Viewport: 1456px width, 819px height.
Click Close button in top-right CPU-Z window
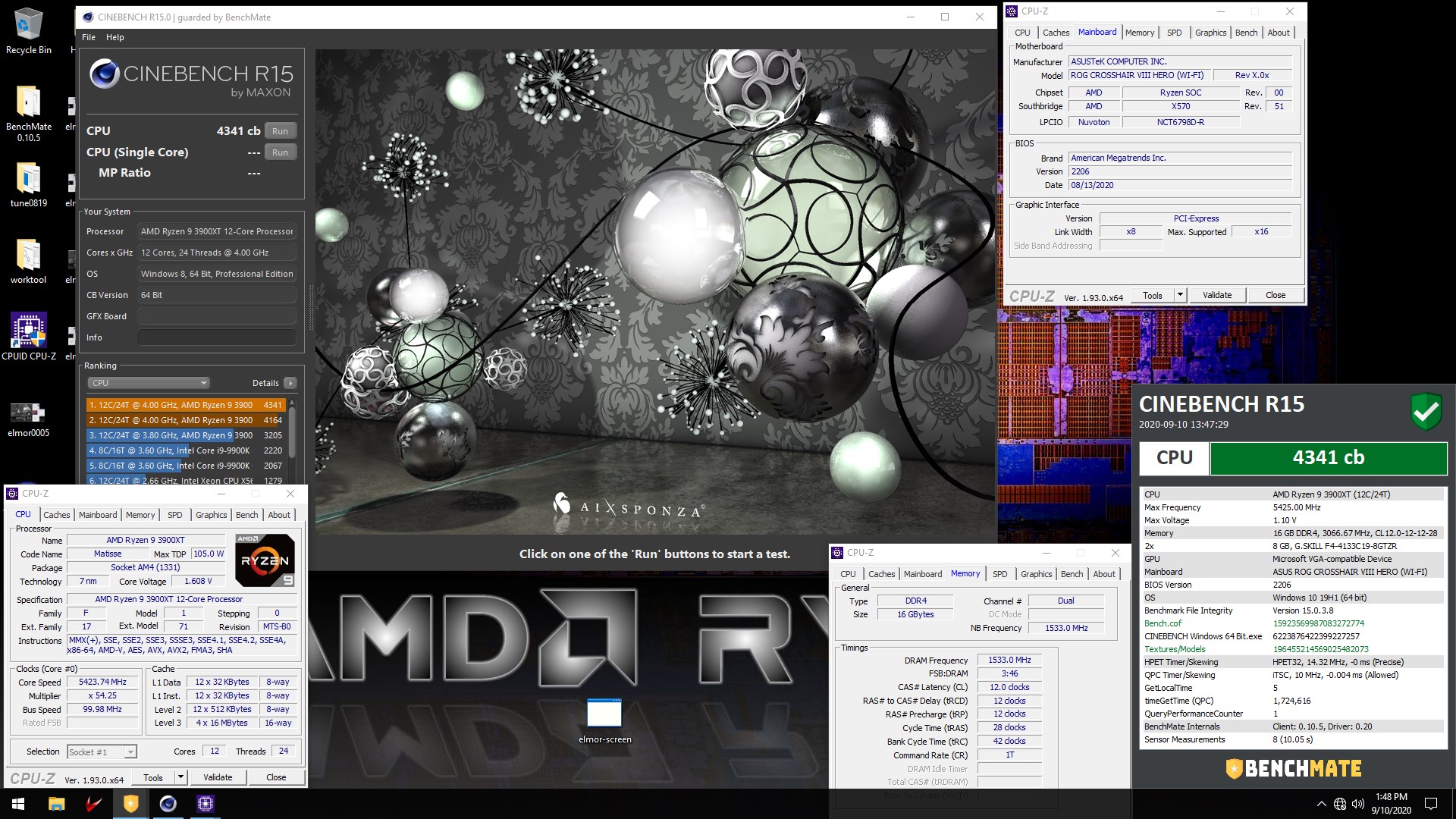point(1276,295)
